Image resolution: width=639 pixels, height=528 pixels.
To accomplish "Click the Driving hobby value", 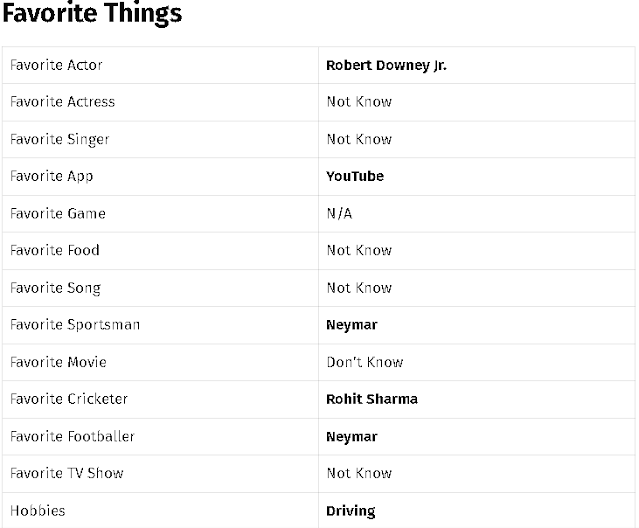I will 350,511.
